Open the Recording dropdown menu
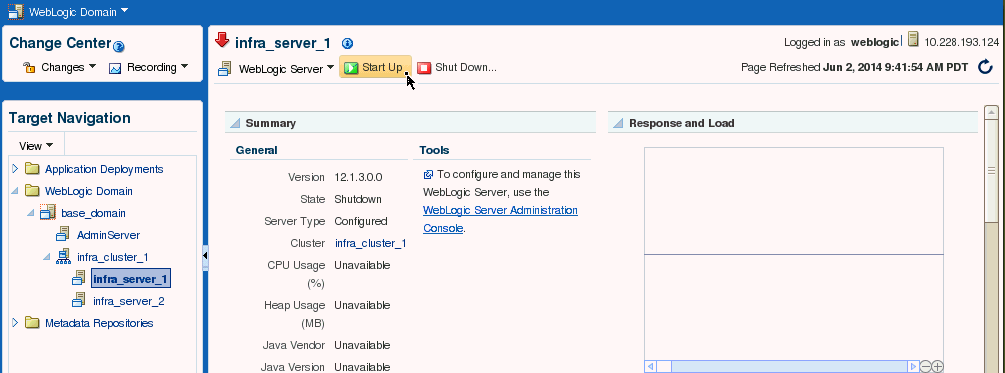Image resolution: width=1005 pixels, height=373 pixels. coord(157,67)
